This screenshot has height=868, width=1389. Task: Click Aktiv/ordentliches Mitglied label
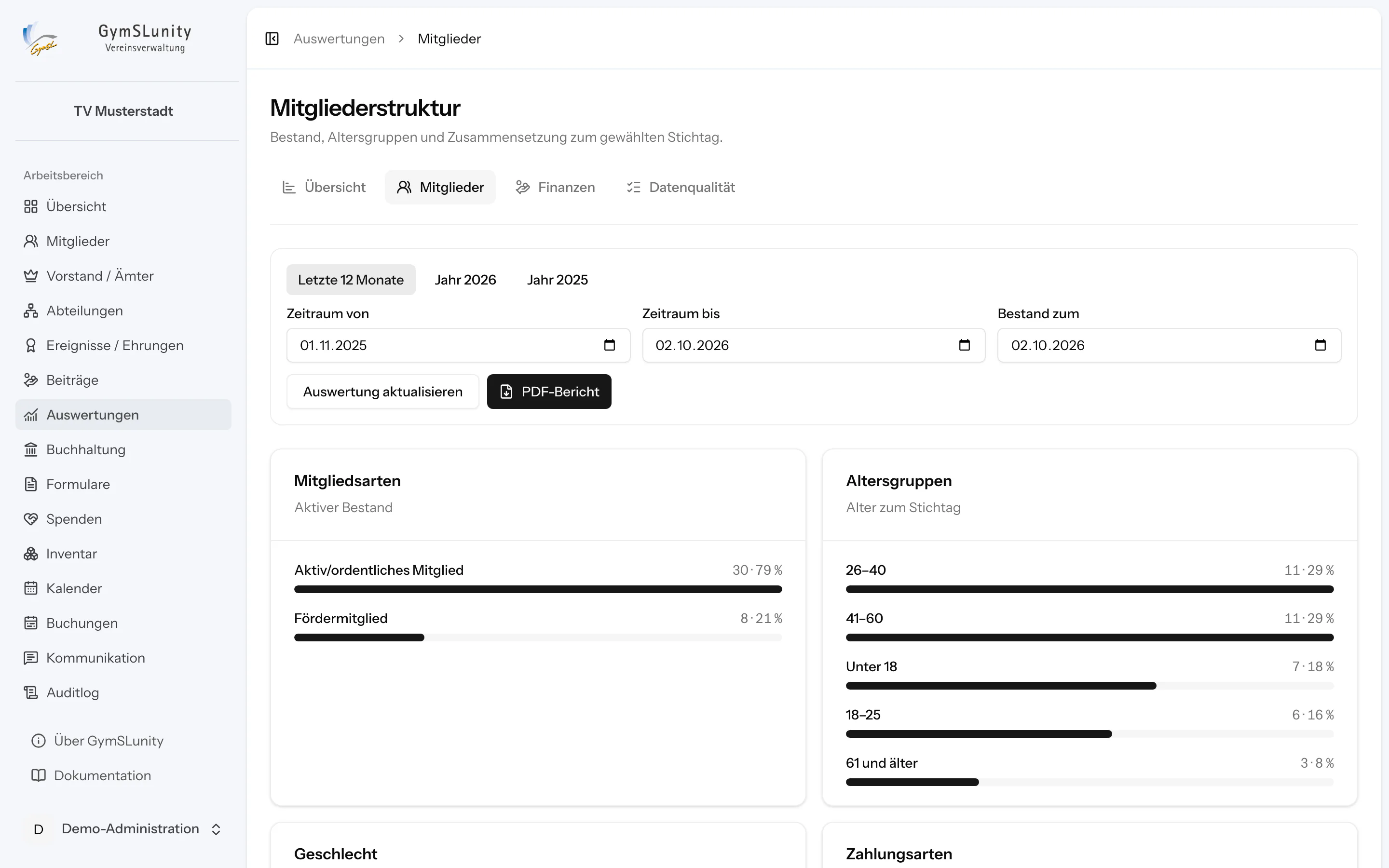click(379, 570)
